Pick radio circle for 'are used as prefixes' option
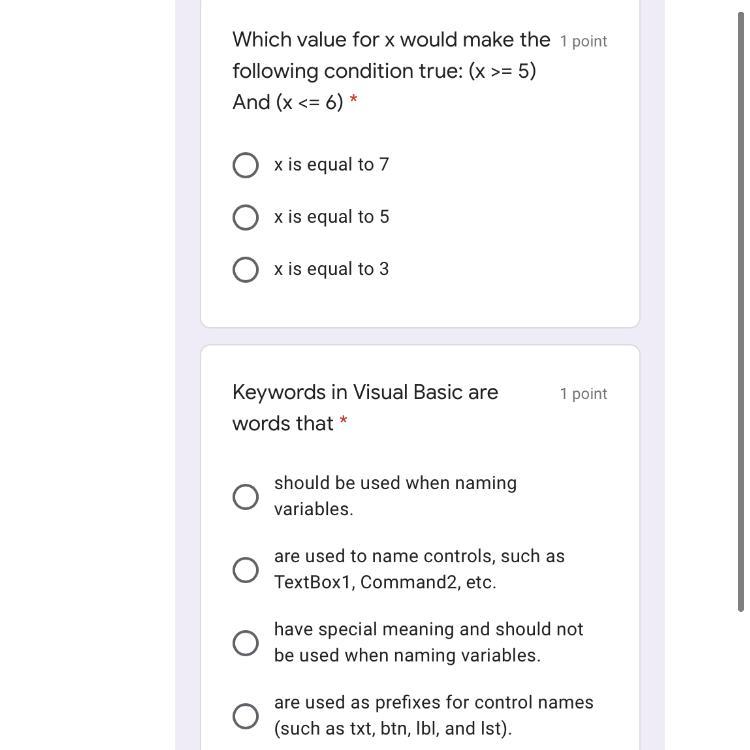Screen dimensions: 750x750 click(245, 716)
